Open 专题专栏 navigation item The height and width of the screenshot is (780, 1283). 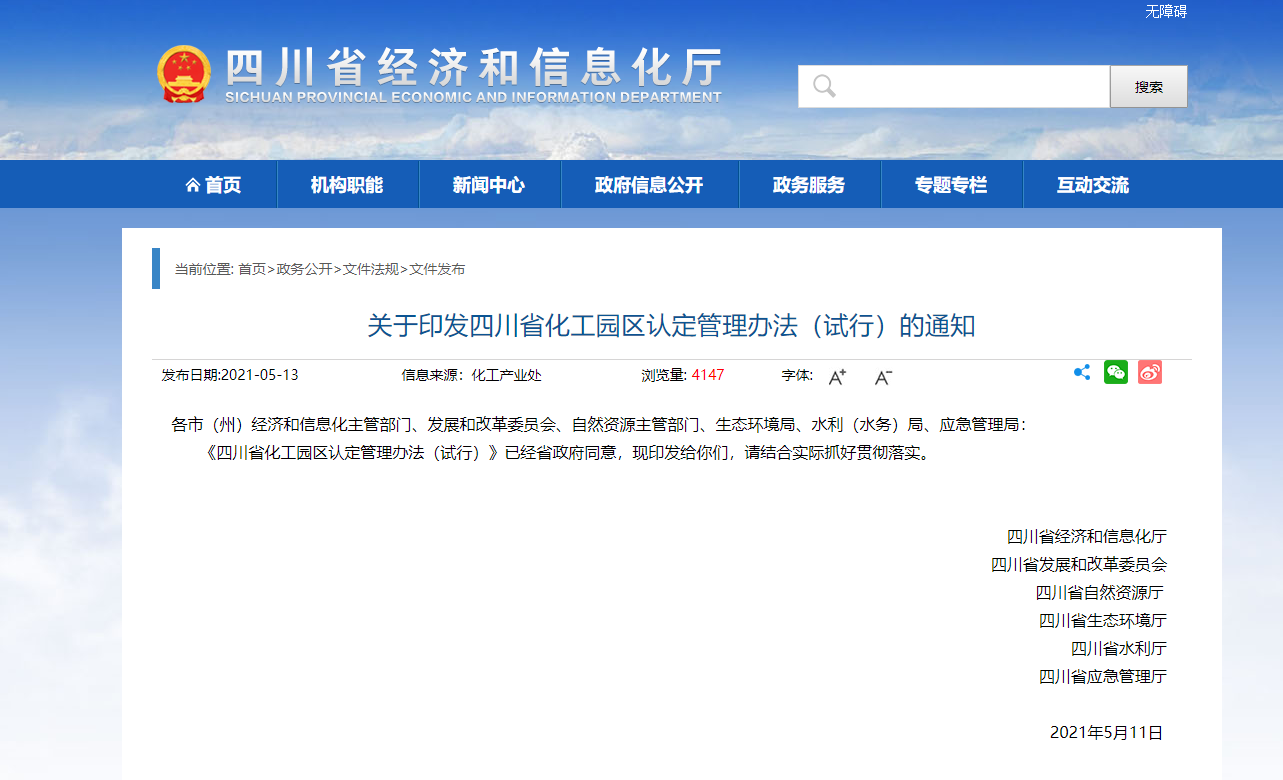(x=951, y=185)
